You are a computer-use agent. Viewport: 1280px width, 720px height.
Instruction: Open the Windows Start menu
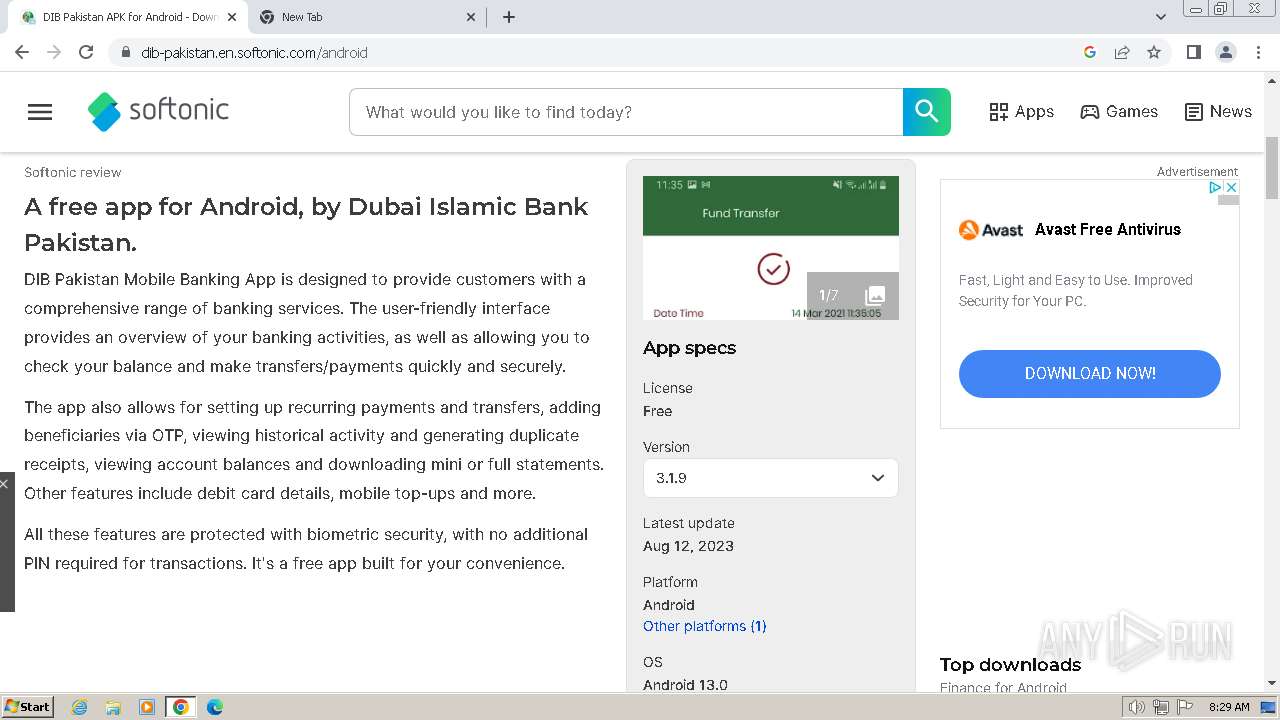click(27, 706)
